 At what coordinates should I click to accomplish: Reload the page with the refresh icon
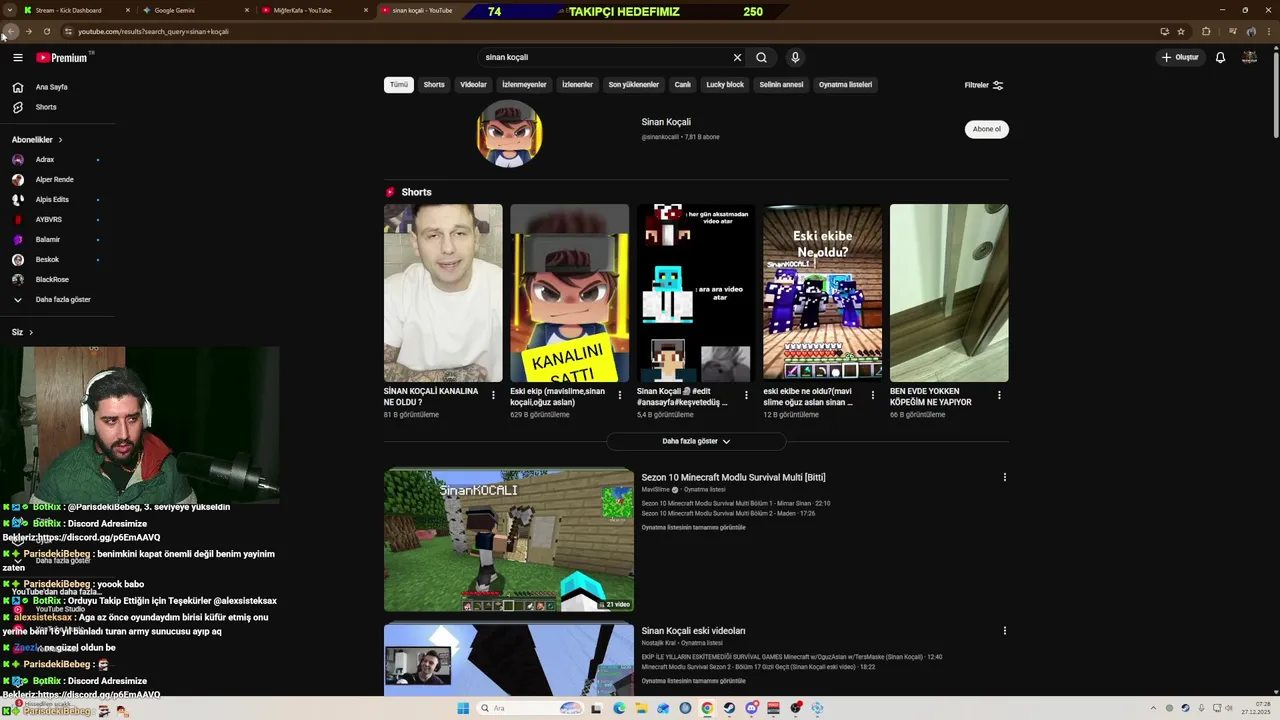coord(47,31)
